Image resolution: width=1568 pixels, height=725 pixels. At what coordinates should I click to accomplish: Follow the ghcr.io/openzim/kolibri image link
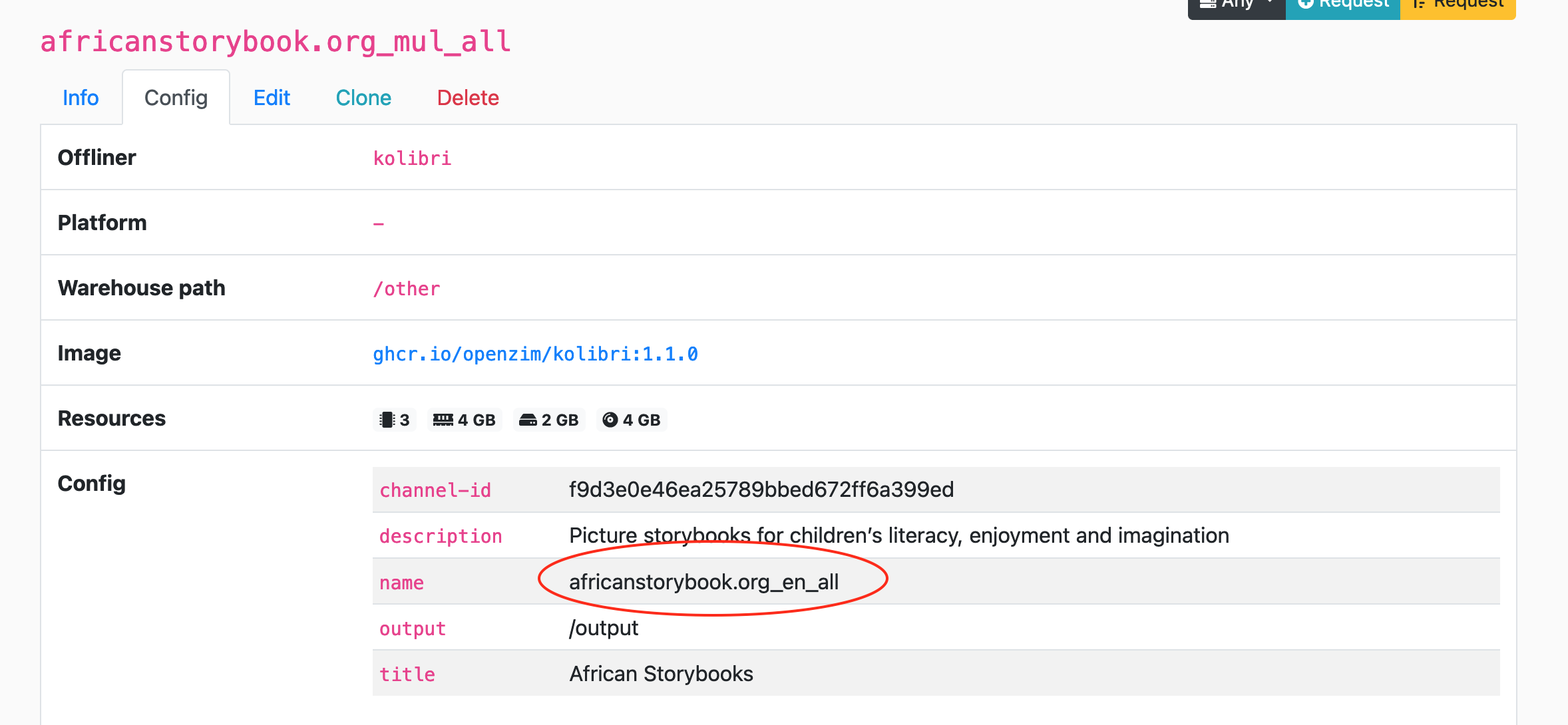535,353
